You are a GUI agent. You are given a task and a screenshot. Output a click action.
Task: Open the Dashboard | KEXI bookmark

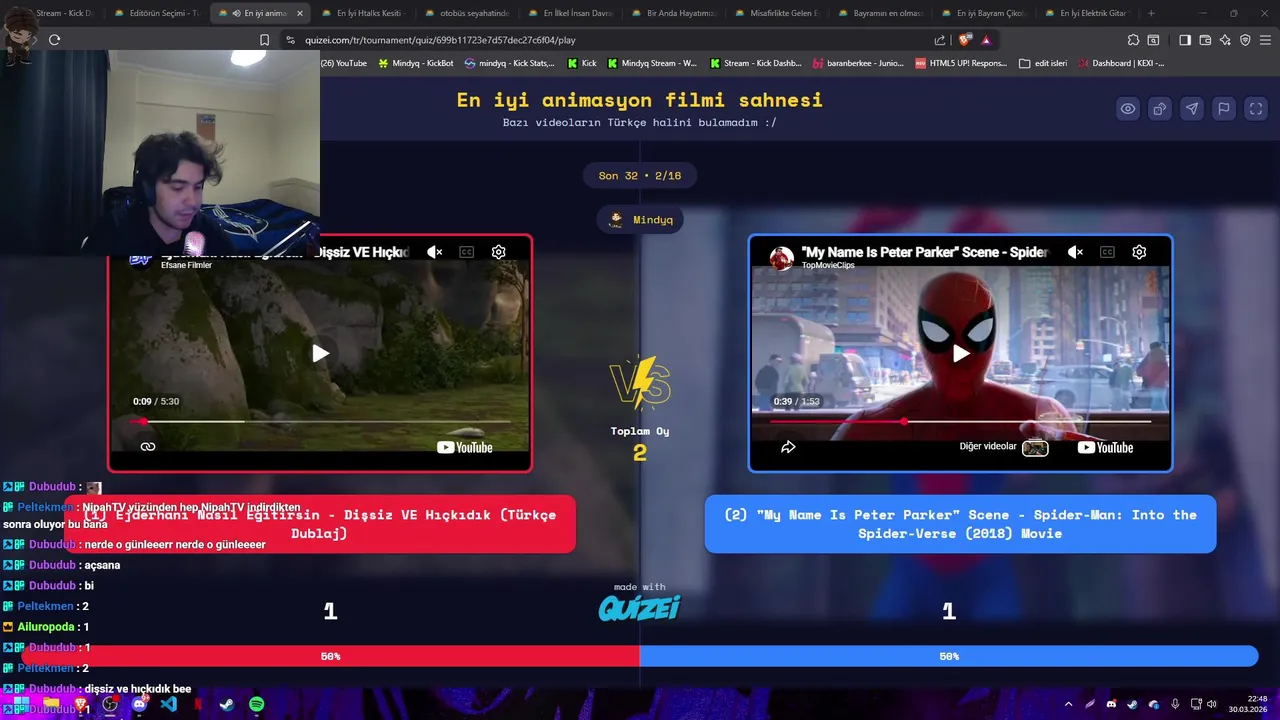[x=1121, y=63]
